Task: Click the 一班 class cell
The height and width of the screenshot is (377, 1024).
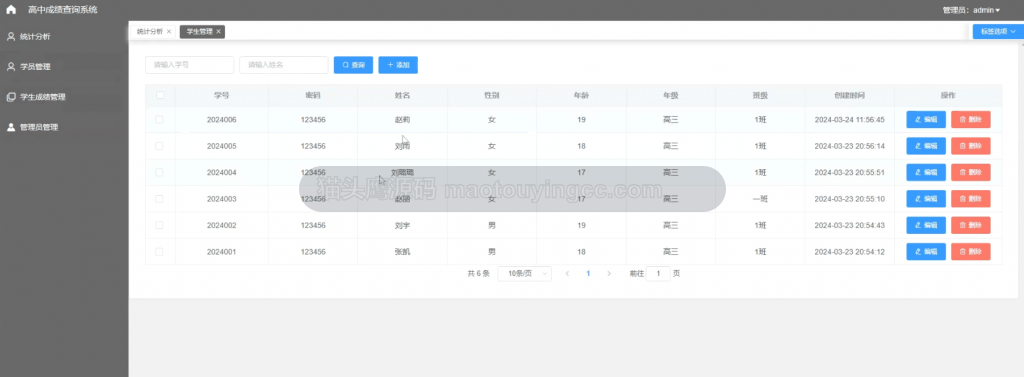Action: [760, 199]
